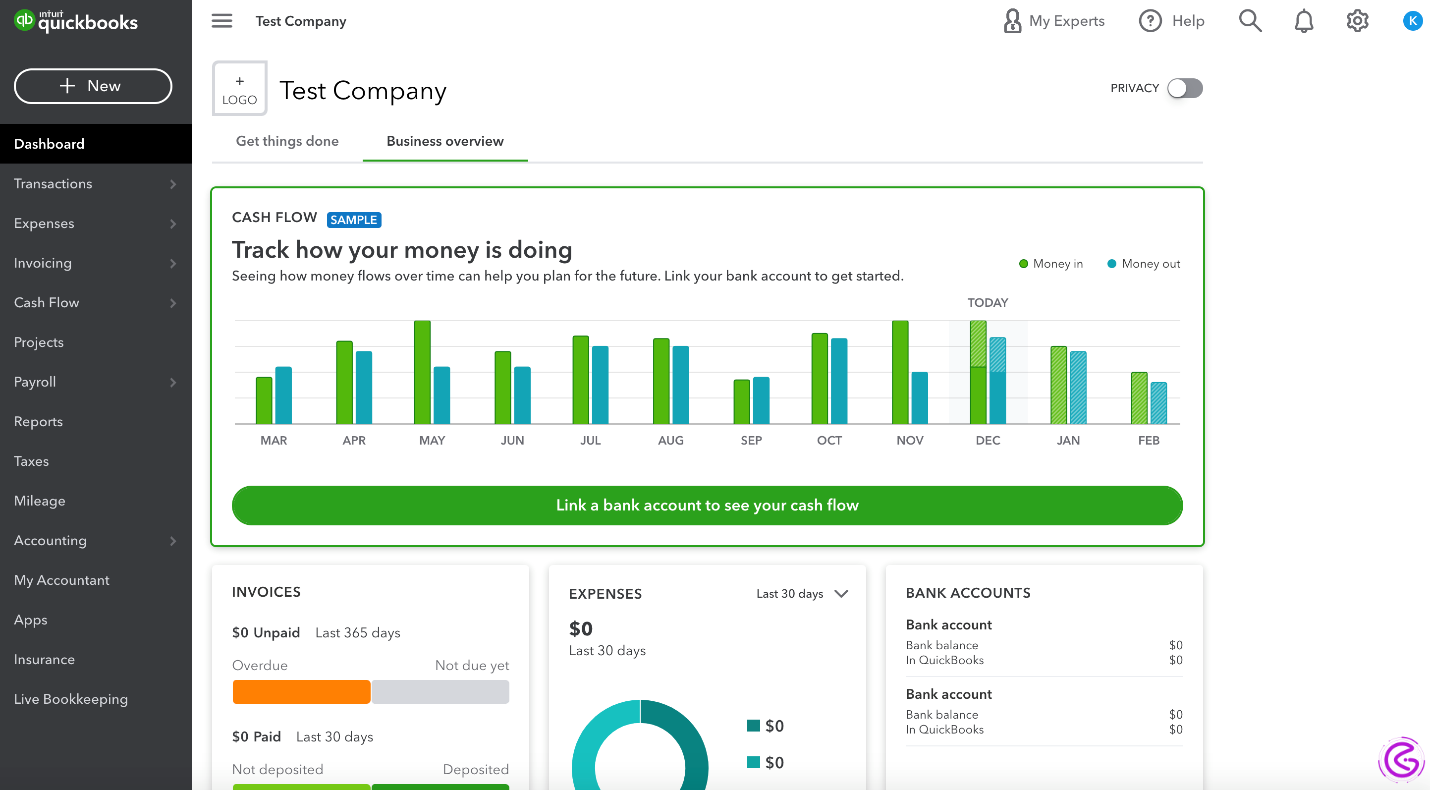Click the My Experts icon
The image size is (1430, 790).
pyautogui.click(x=1012, y=20)
